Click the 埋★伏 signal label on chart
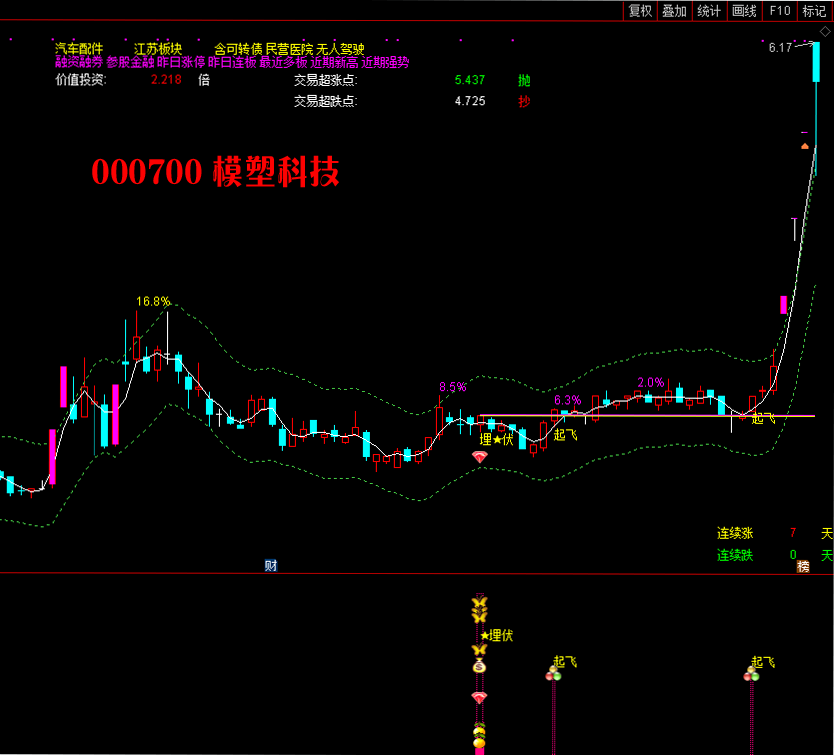Screen dimensions: 834x755 (496, 438)
